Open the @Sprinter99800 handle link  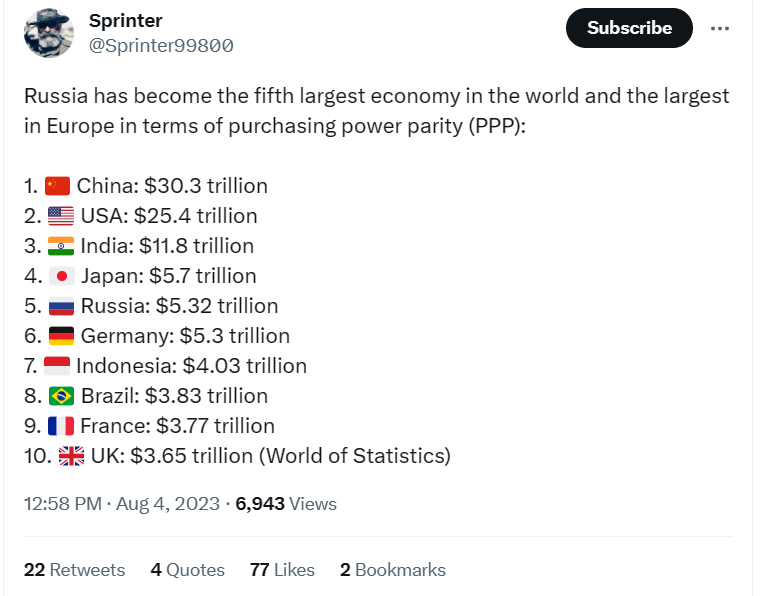click(162, 45)
